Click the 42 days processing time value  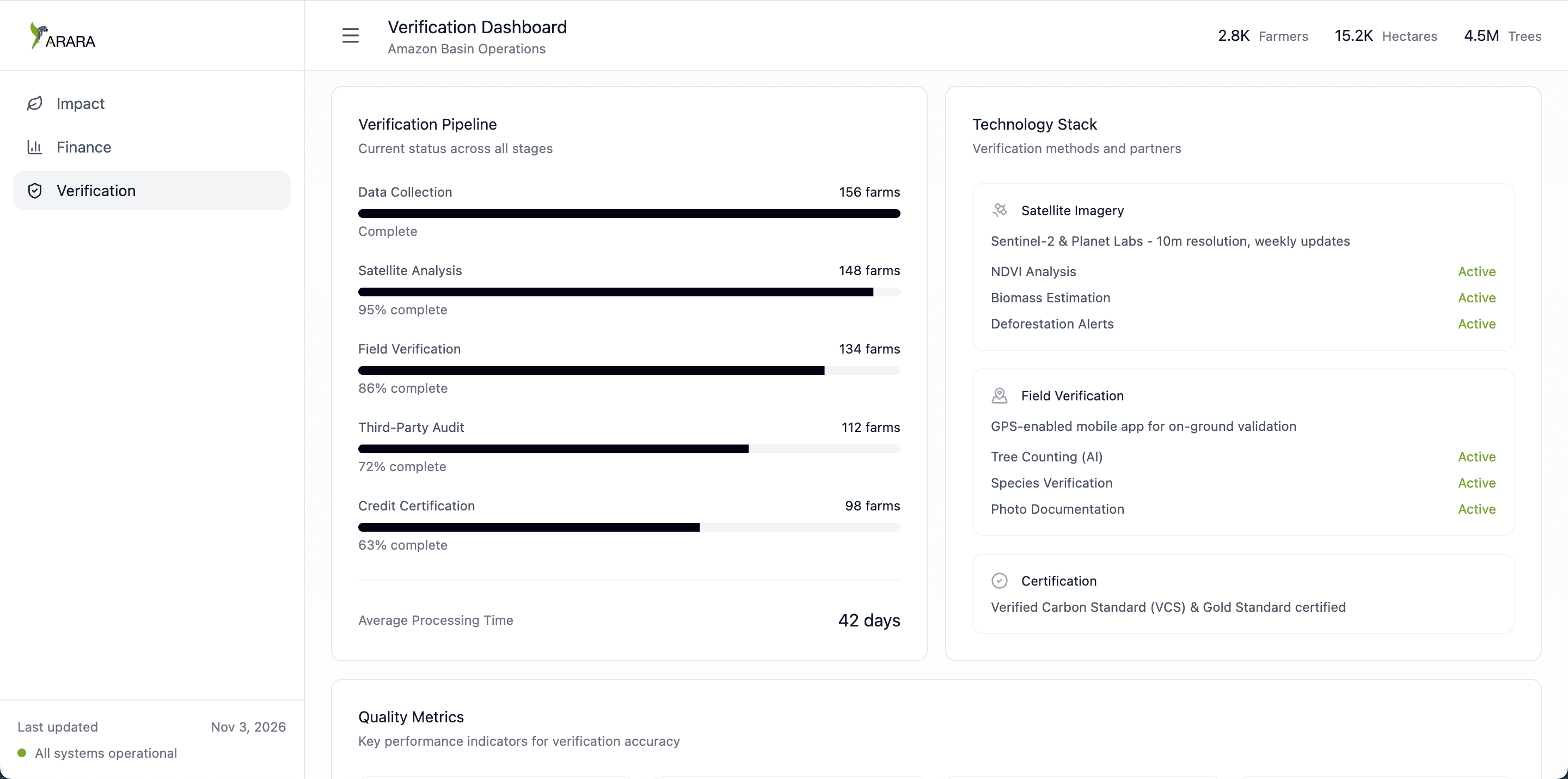pyautogui.click(x=868, y=620)
